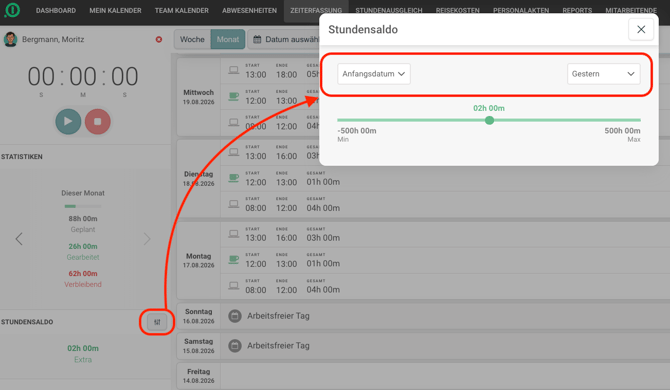Move the Stundensaldo slider handle
670x390 pixels.
[x=489, y=120]
